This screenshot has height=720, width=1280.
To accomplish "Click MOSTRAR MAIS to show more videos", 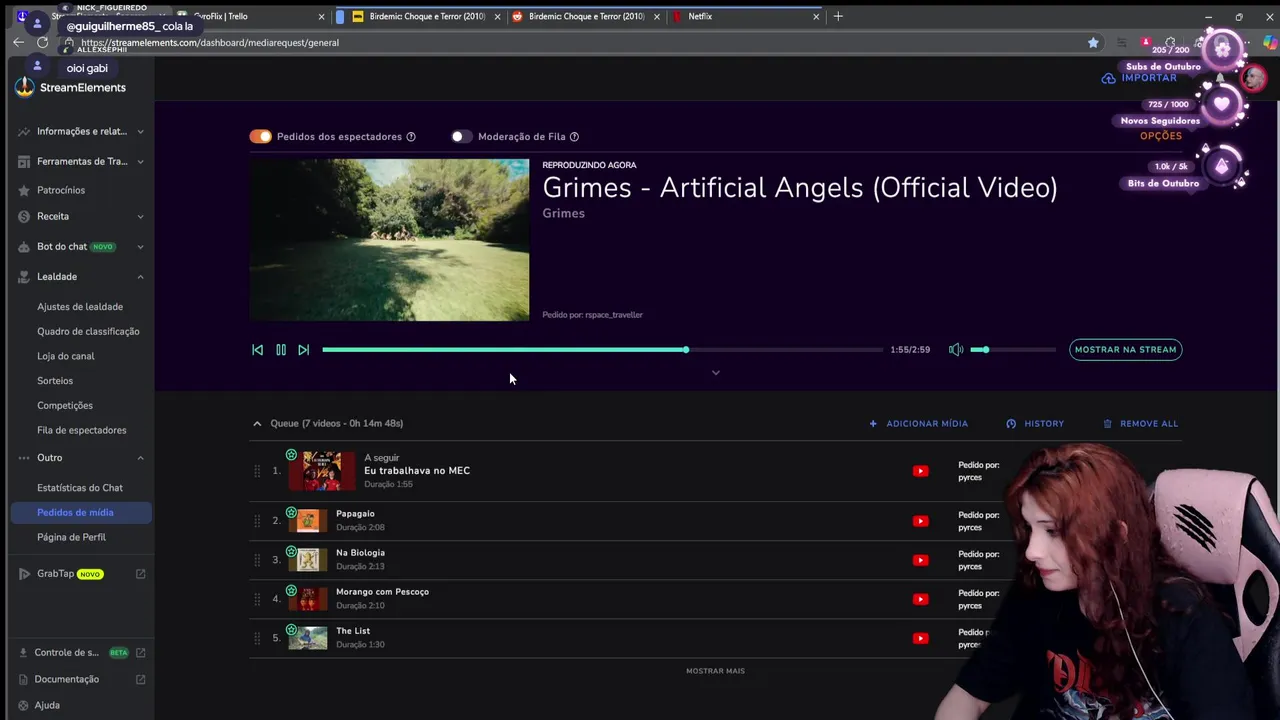I will (x=715, y=671).
